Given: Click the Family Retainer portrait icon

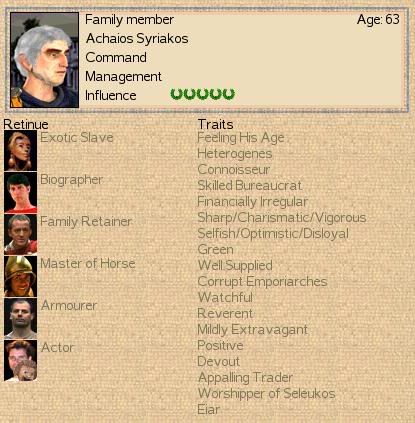Looking at the screenshot, I should 20,234.
